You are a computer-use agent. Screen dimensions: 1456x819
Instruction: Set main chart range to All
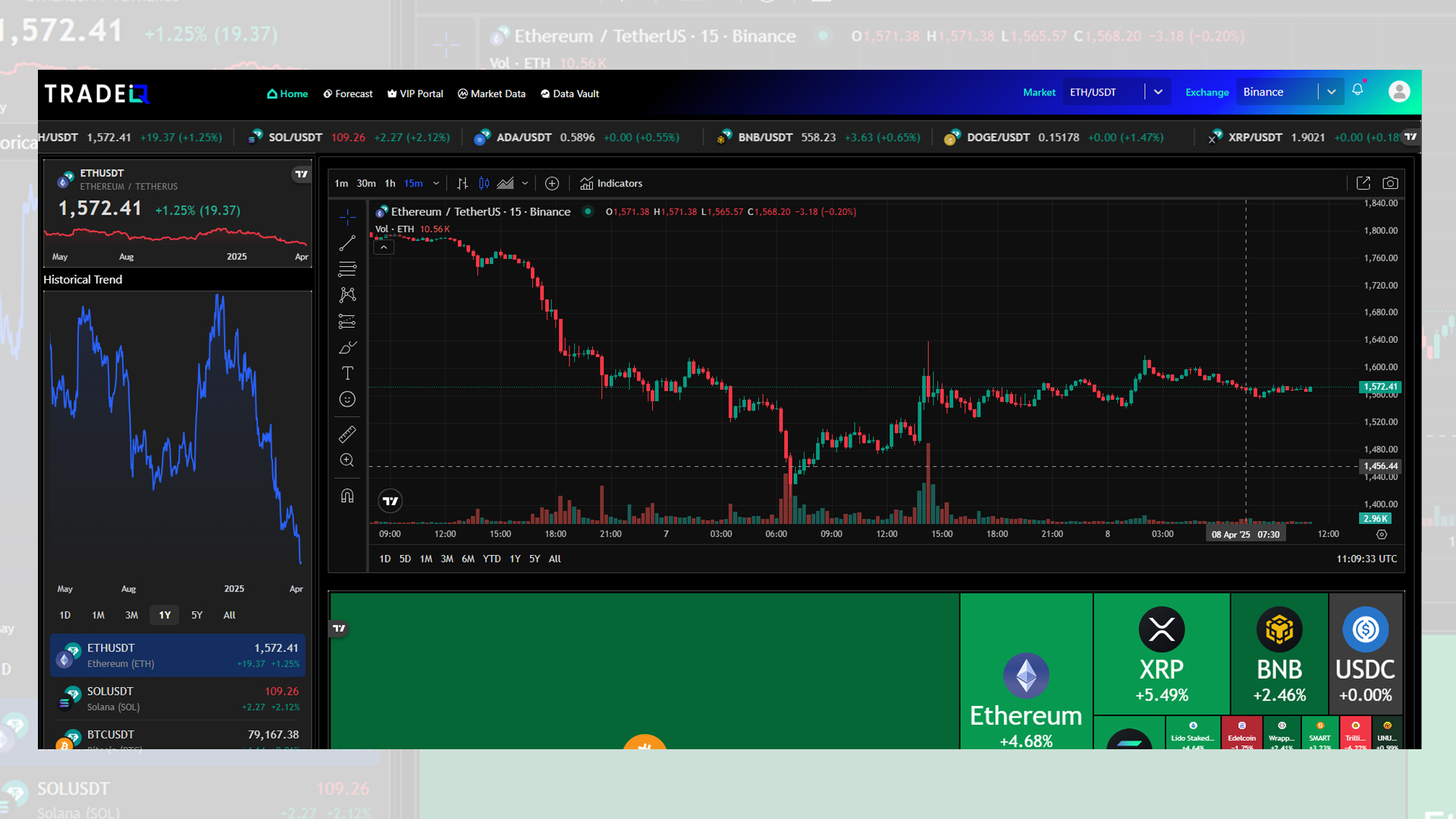click(x=554, y=559)
